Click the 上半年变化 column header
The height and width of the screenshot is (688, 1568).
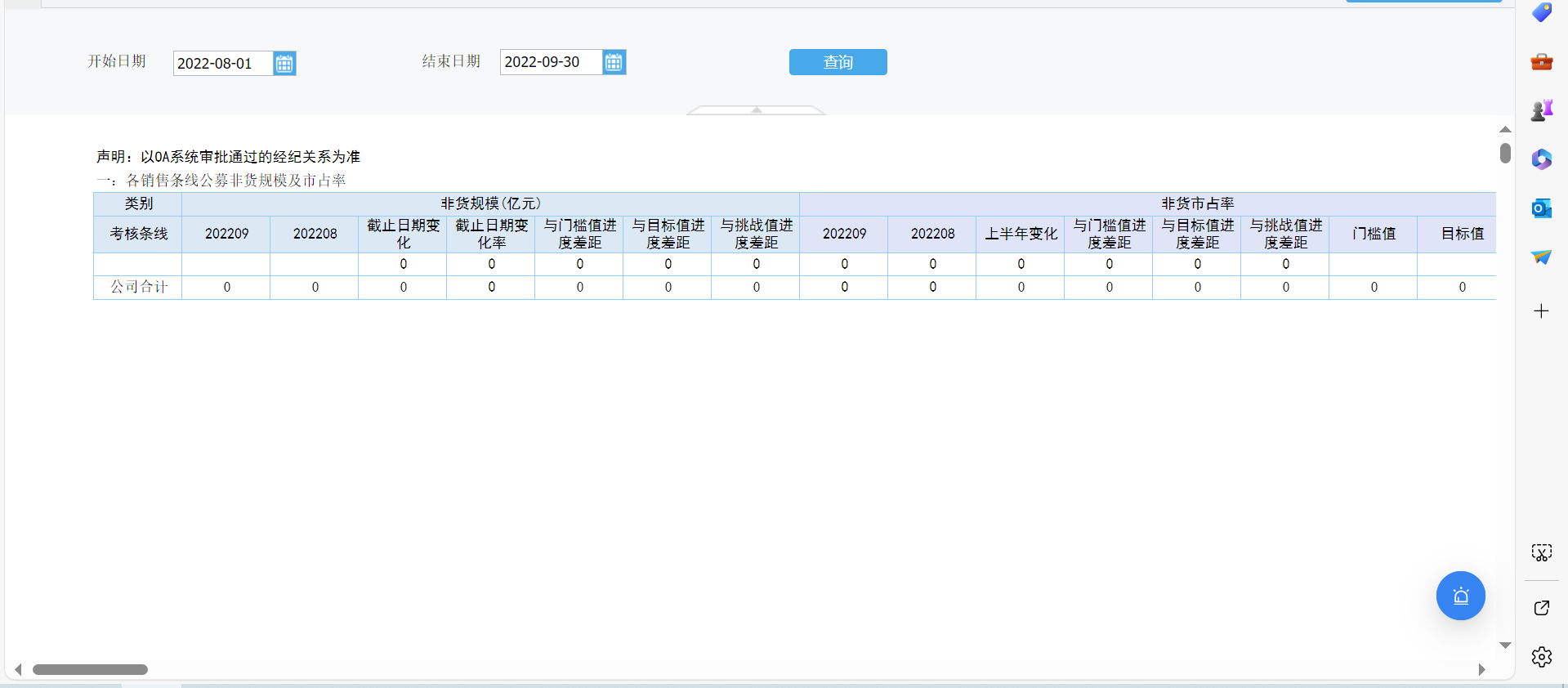tap(1021, 234)
